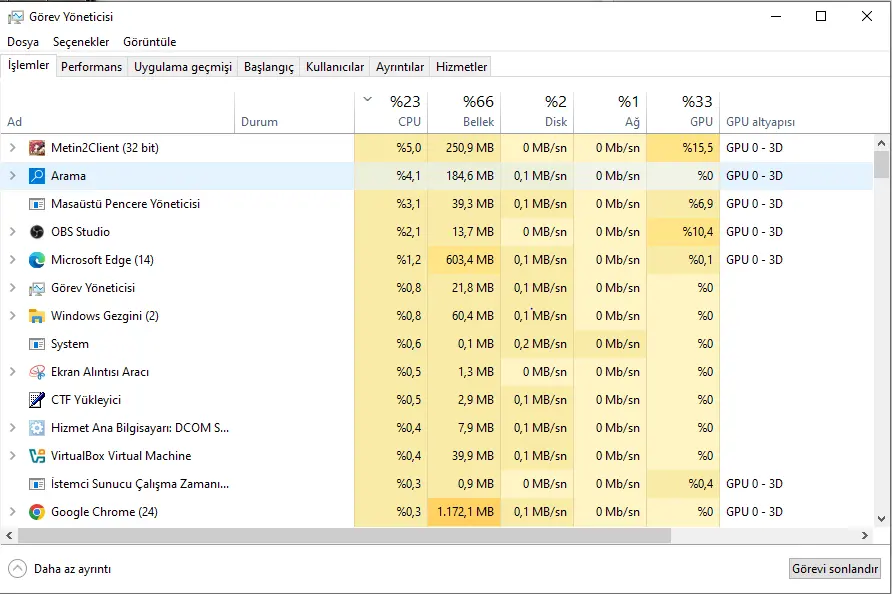Expand the OBS Studio process group
892x594 pixels.
coord(13,232)
